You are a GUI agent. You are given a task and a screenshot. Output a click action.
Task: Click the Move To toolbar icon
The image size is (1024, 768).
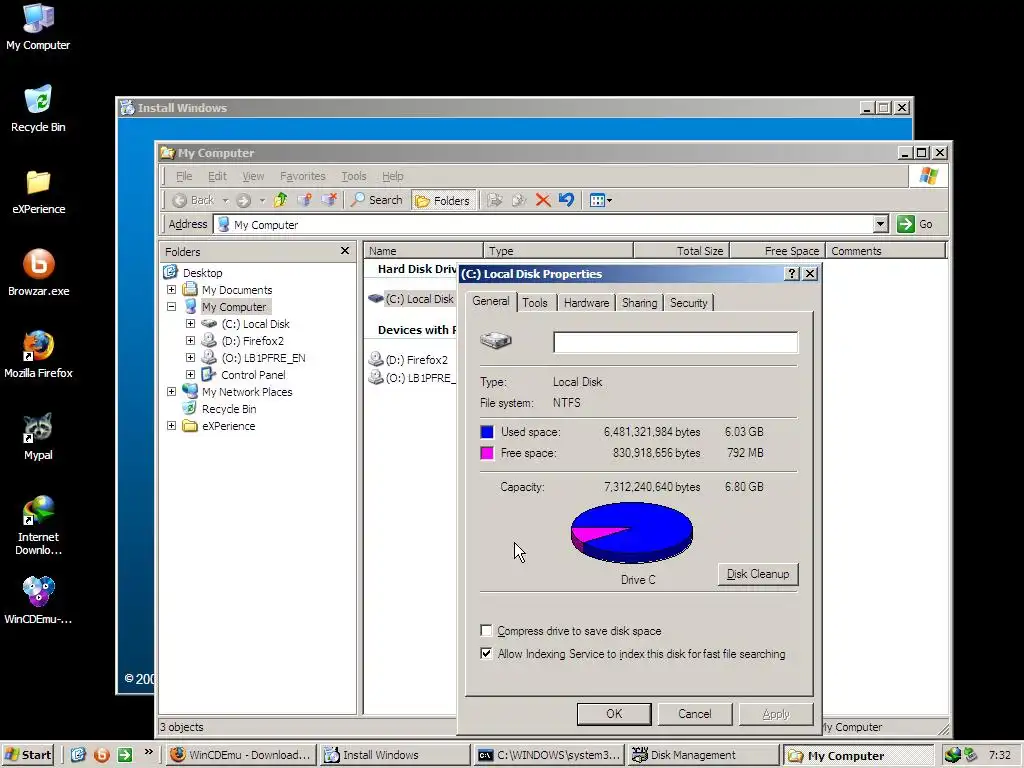pyautogui.click(x=495, y=200)
